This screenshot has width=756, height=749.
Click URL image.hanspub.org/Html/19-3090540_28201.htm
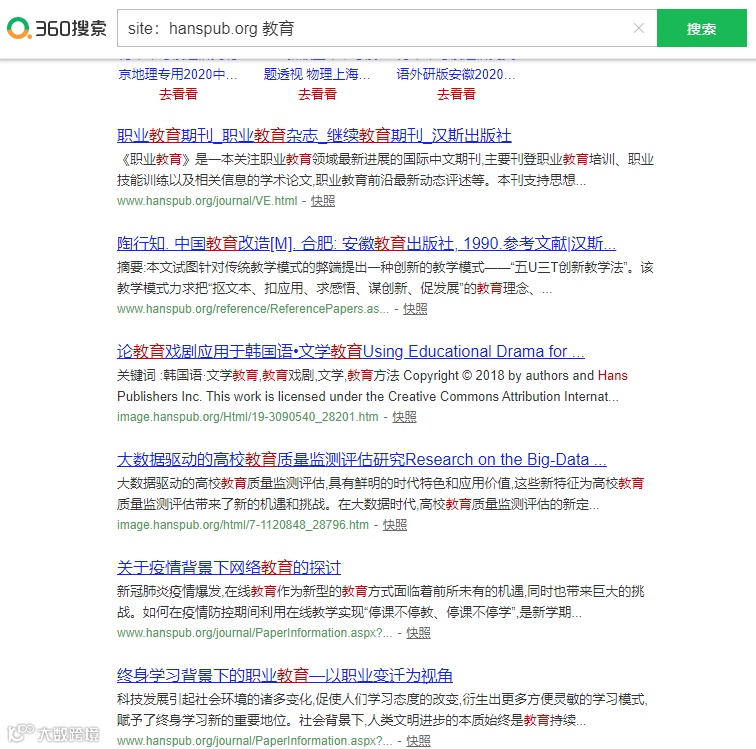click(248, 417)
